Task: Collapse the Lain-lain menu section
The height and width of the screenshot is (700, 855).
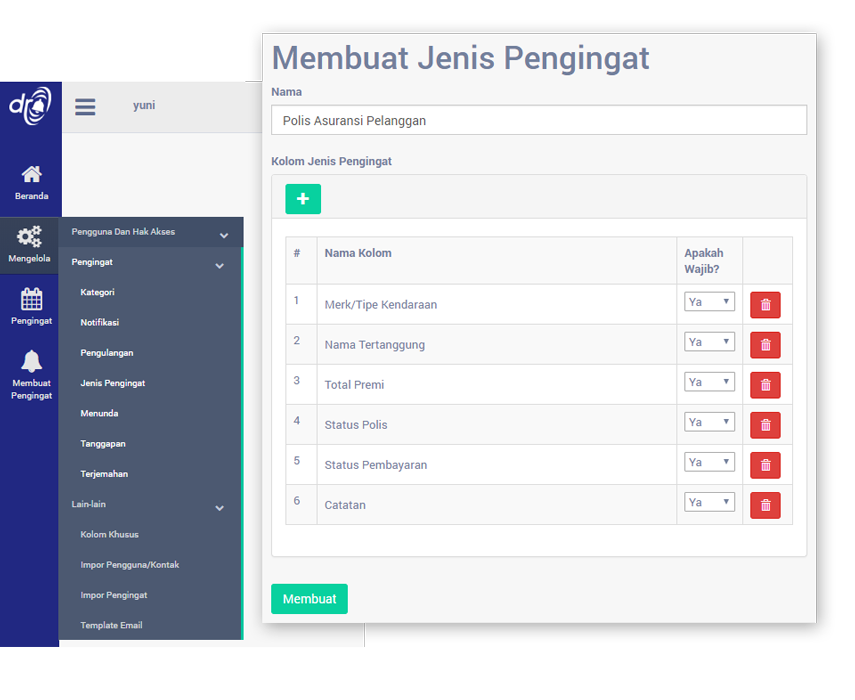Action: tap(219, 508)
